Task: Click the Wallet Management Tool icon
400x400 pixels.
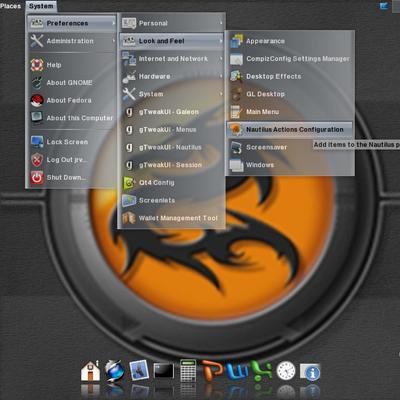Action: coord(129,218)
